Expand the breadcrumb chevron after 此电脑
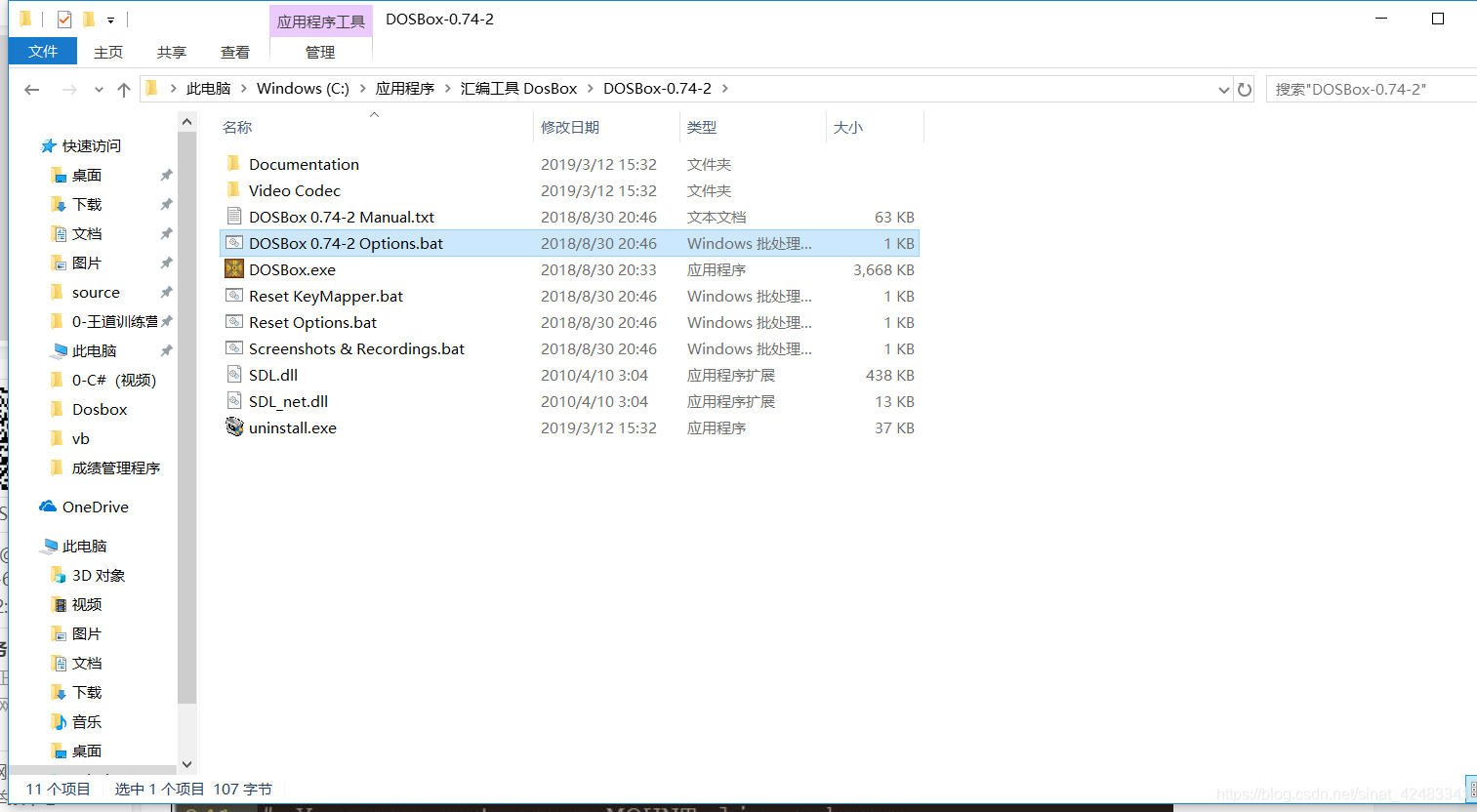Screen dimensions: 1477x812 [x=244, y=89]
